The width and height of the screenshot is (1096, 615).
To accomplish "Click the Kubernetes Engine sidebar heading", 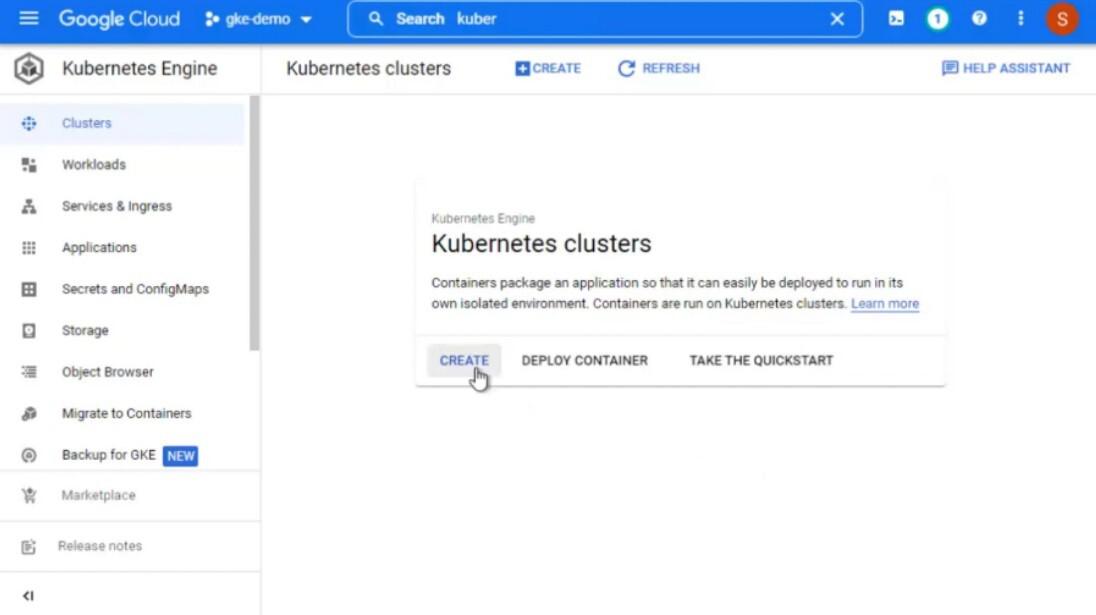I will click(139, 68).
